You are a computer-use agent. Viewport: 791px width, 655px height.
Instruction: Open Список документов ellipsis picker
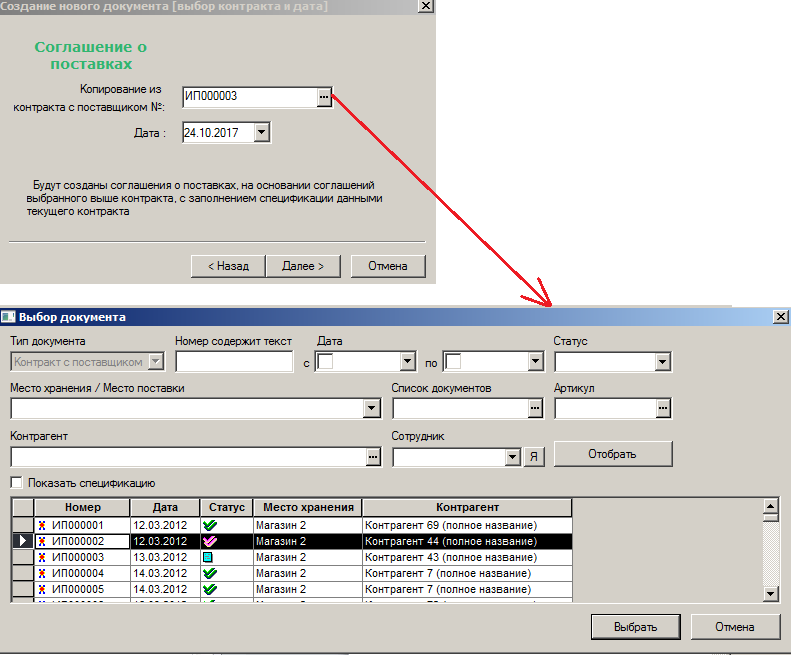pyautogui.click(x=535, y=408)
